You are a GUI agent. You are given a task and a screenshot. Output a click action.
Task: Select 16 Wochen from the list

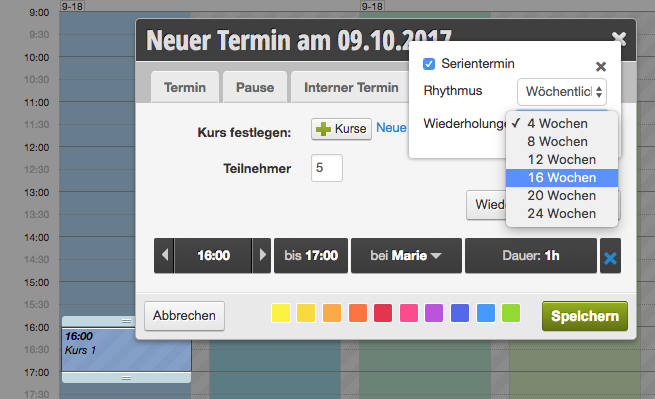[561, 178]
